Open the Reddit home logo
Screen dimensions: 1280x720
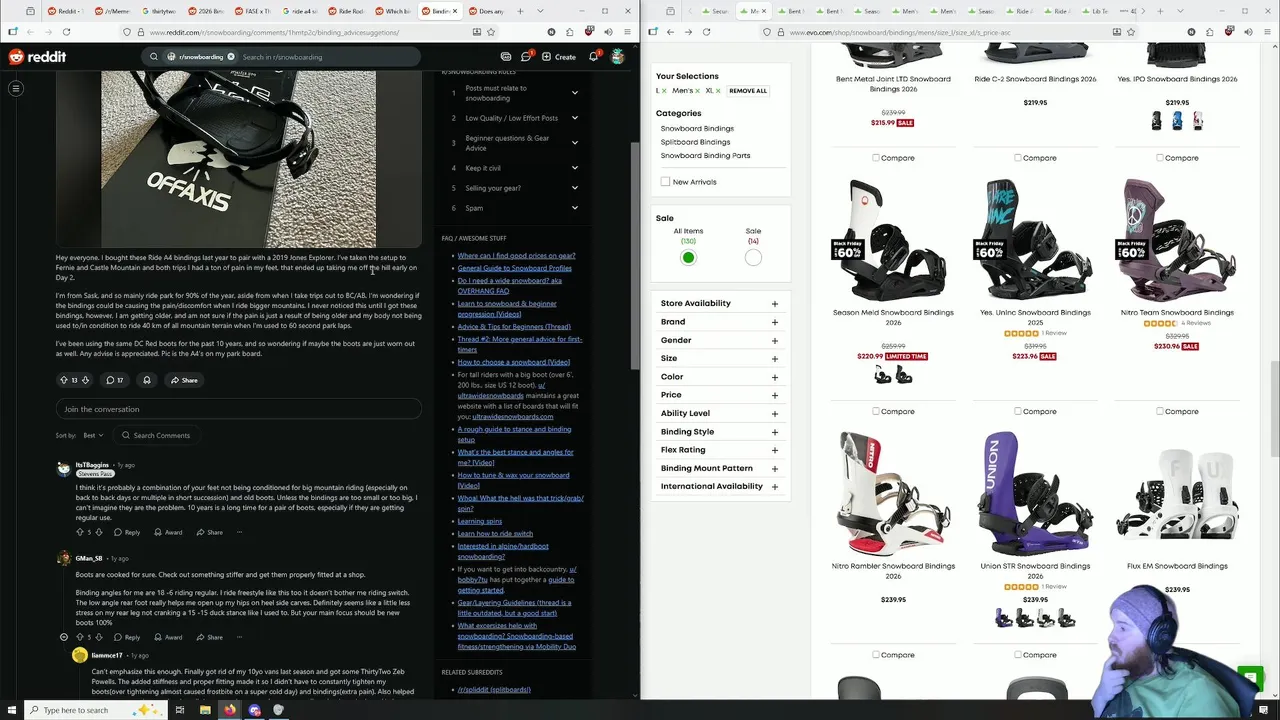pyautogui.click(x=37, y=57)
